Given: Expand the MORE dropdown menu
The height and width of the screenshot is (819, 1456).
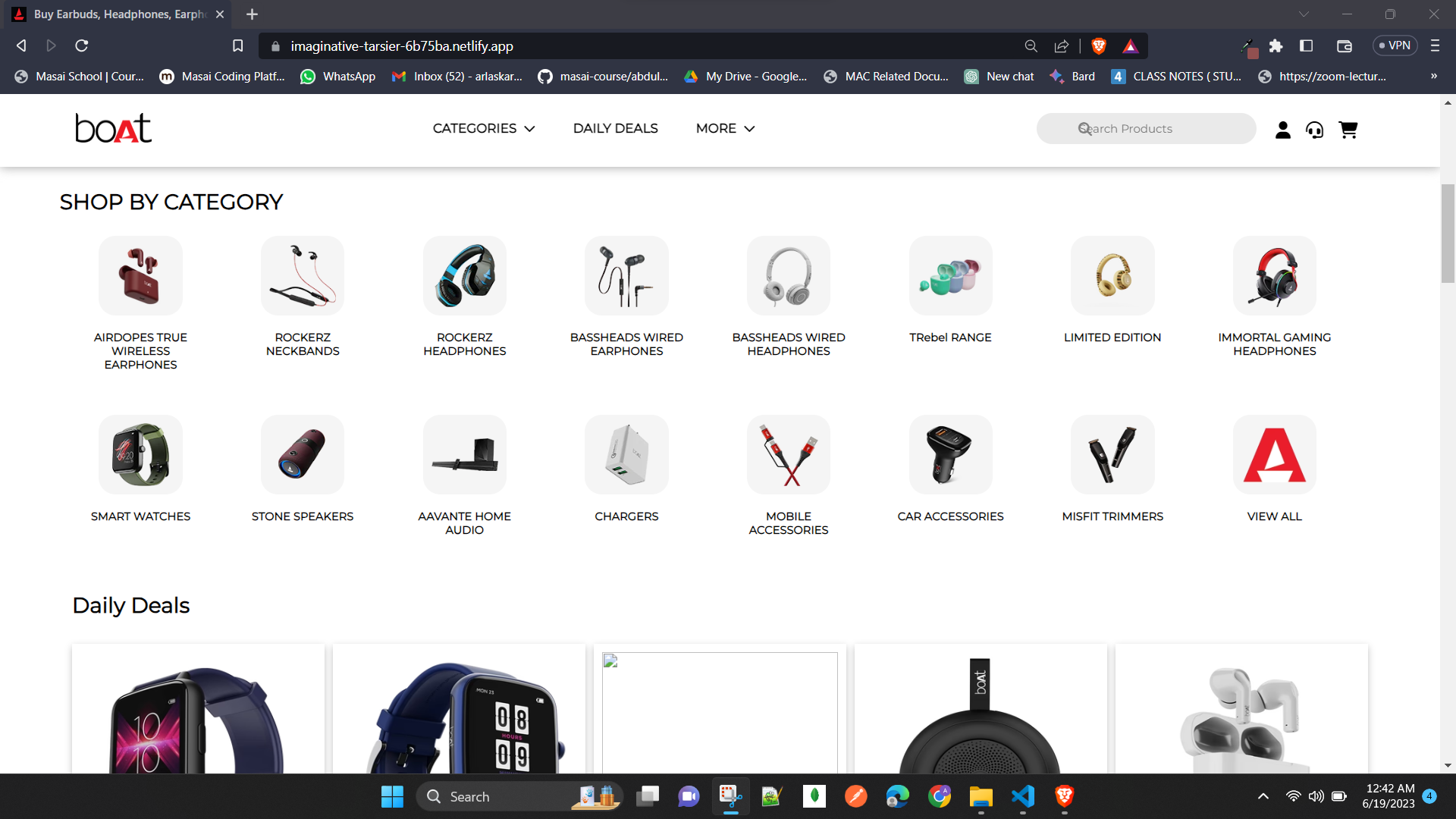Looking at the screenshot, I should [x=725, y=128].
